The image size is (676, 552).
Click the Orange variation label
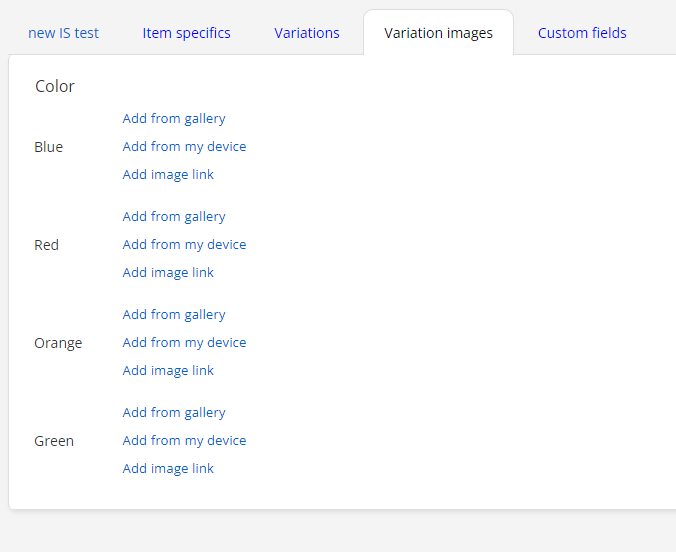[58, 343]
